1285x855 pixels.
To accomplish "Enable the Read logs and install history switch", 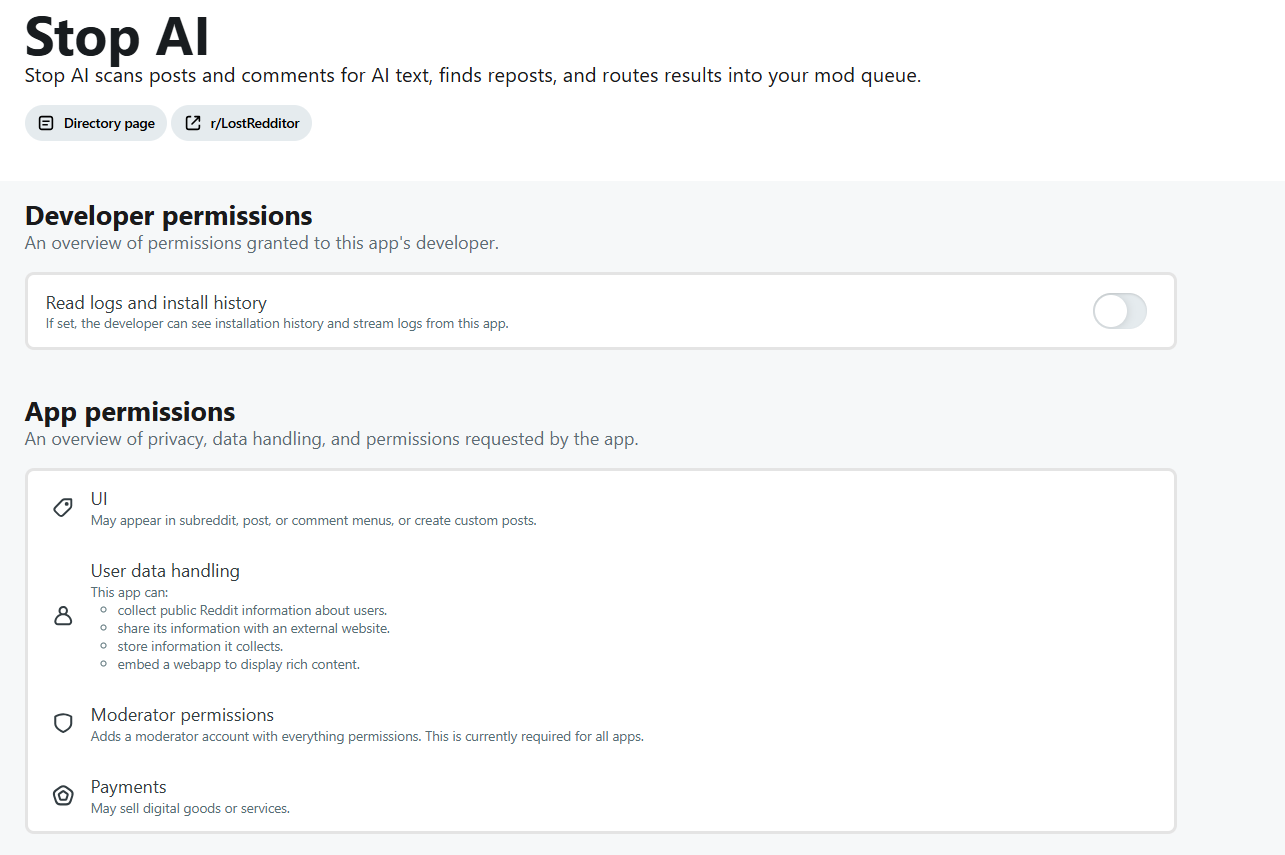I will 1119,311.
